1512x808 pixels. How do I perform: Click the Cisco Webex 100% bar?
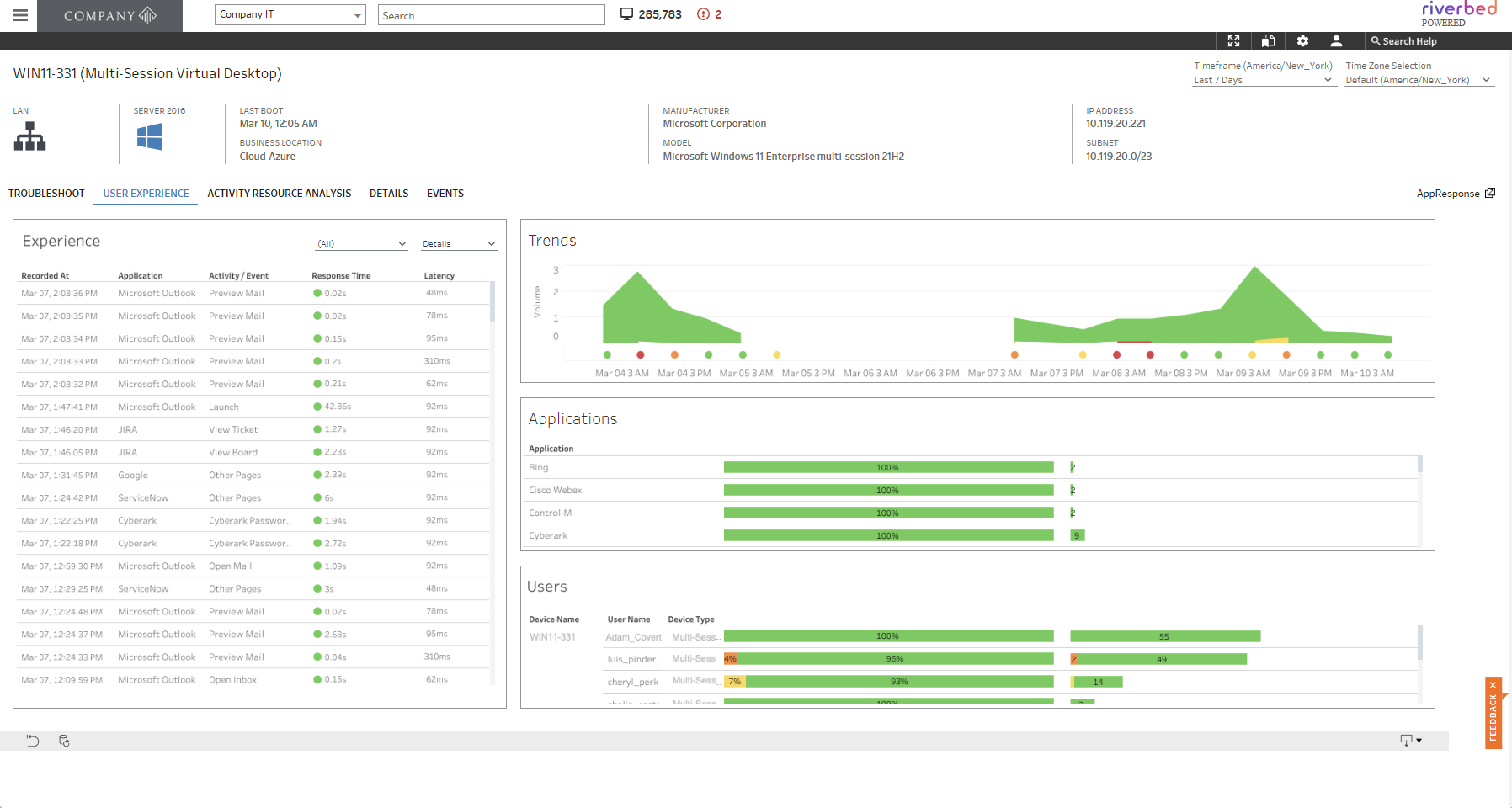pyautogui.click(x=888, y=490)
